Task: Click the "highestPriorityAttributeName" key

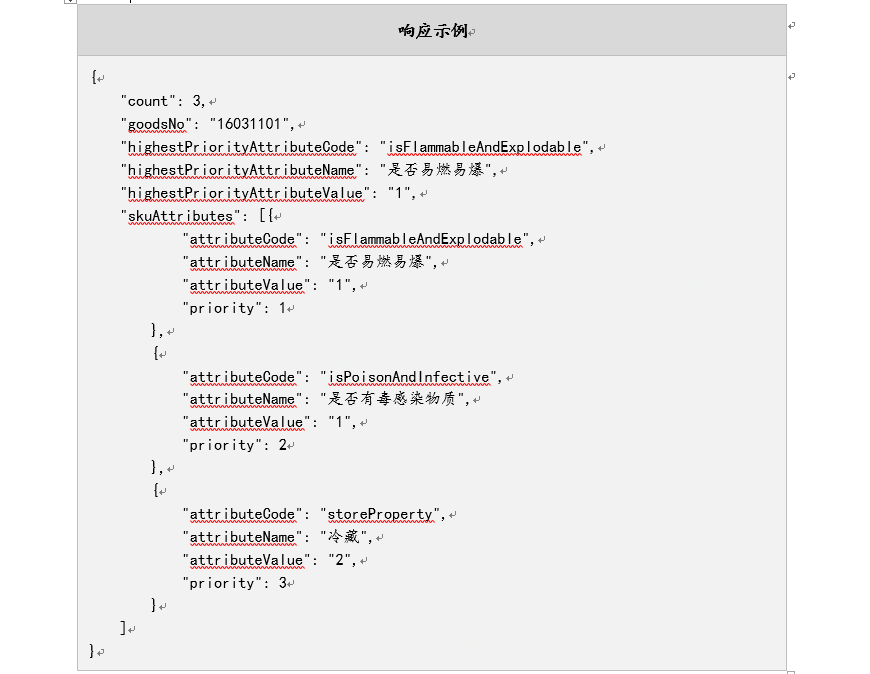Action: coord(239,170)
